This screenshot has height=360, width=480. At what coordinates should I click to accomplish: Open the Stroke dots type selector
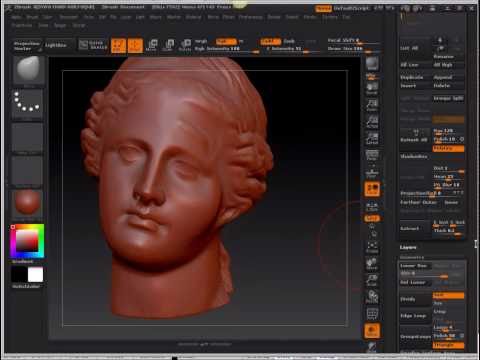coord(27,104)
